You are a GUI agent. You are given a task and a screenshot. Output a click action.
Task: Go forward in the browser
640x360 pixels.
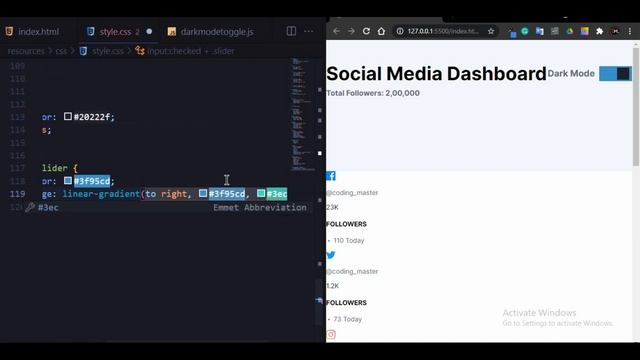(351, 31)
